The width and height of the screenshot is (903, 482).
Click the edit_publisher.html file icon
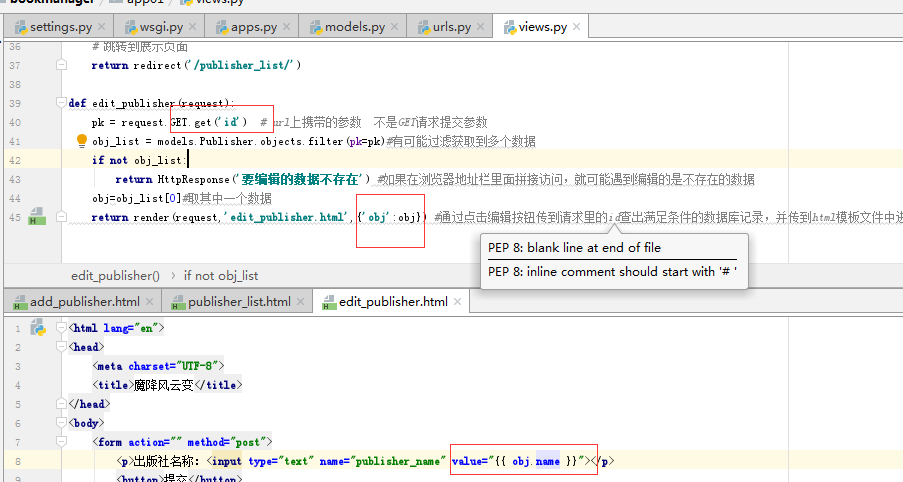pyautogui.click(x=329, y=302)
